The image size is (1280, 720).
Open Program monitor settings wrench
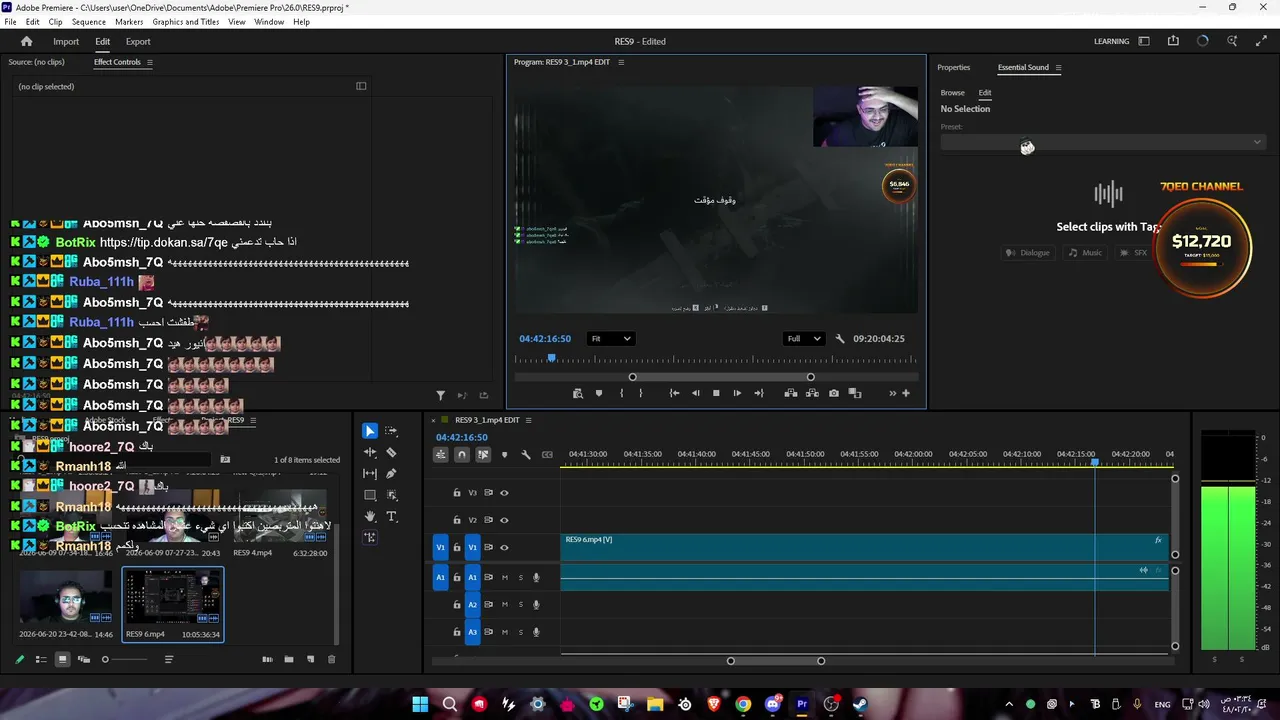(840, 339)
